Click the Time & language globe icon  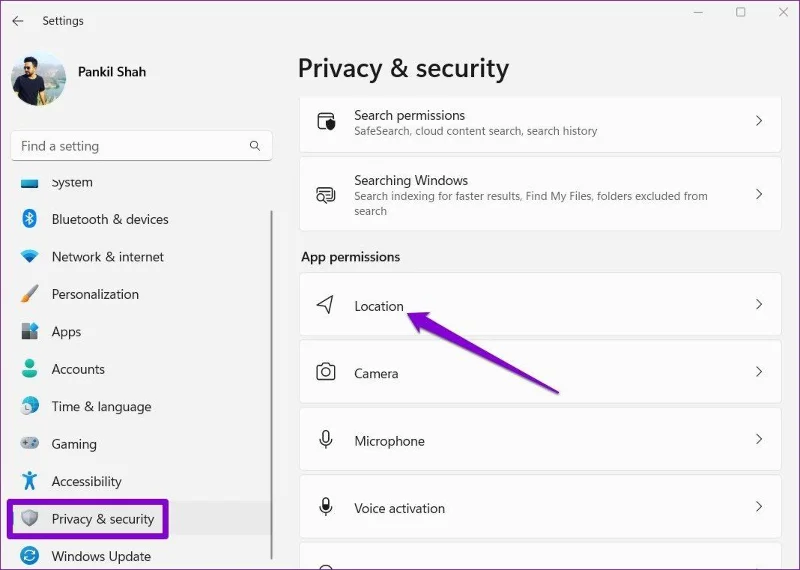point(30,406)
